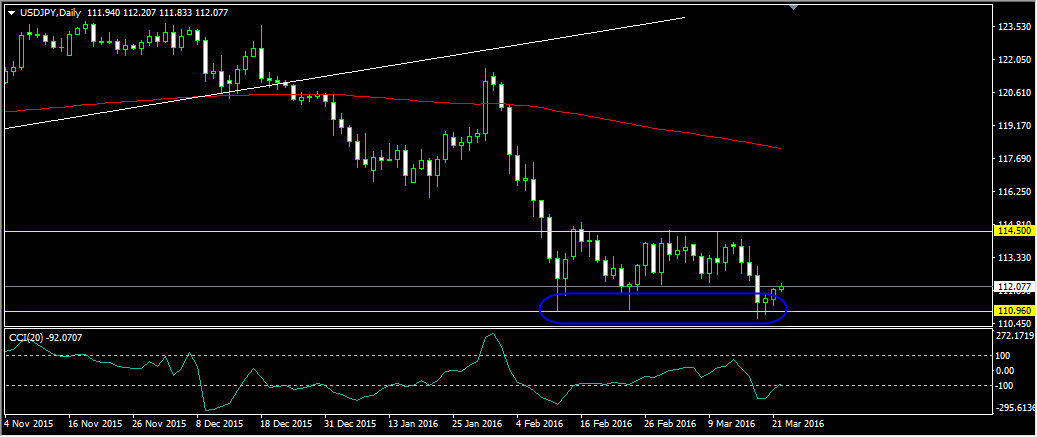The height and width of the screenshot is (437, 1037).
Task: Click the 26 Feb 2016 date label
Action: (x=670, y=423)
